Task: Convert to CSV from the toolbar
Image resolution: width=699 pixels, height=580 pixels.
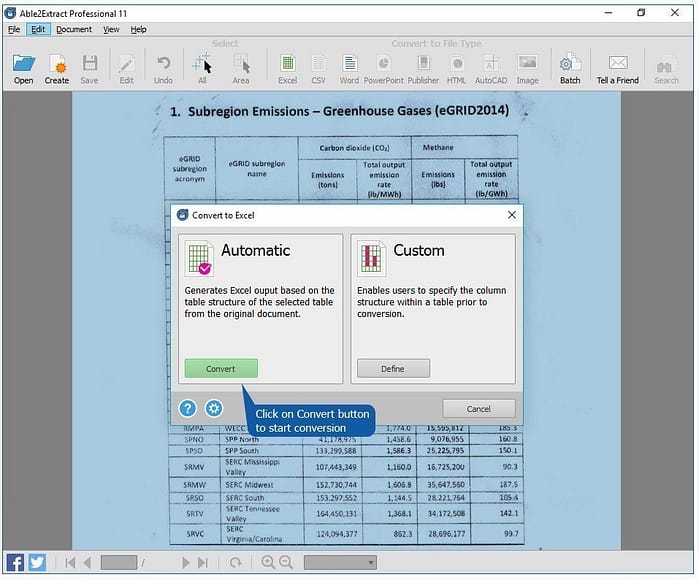Action: 318,69
